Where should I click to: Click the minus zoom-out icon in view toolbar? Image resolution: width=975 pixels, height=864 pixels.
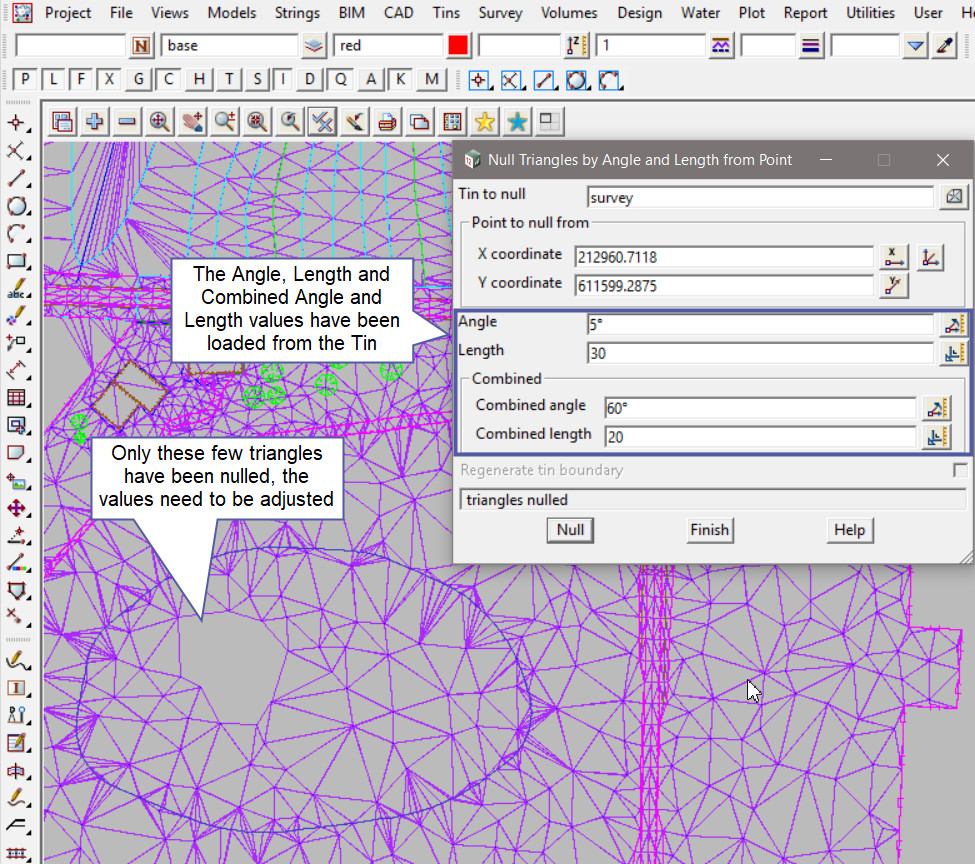(127, 122)
